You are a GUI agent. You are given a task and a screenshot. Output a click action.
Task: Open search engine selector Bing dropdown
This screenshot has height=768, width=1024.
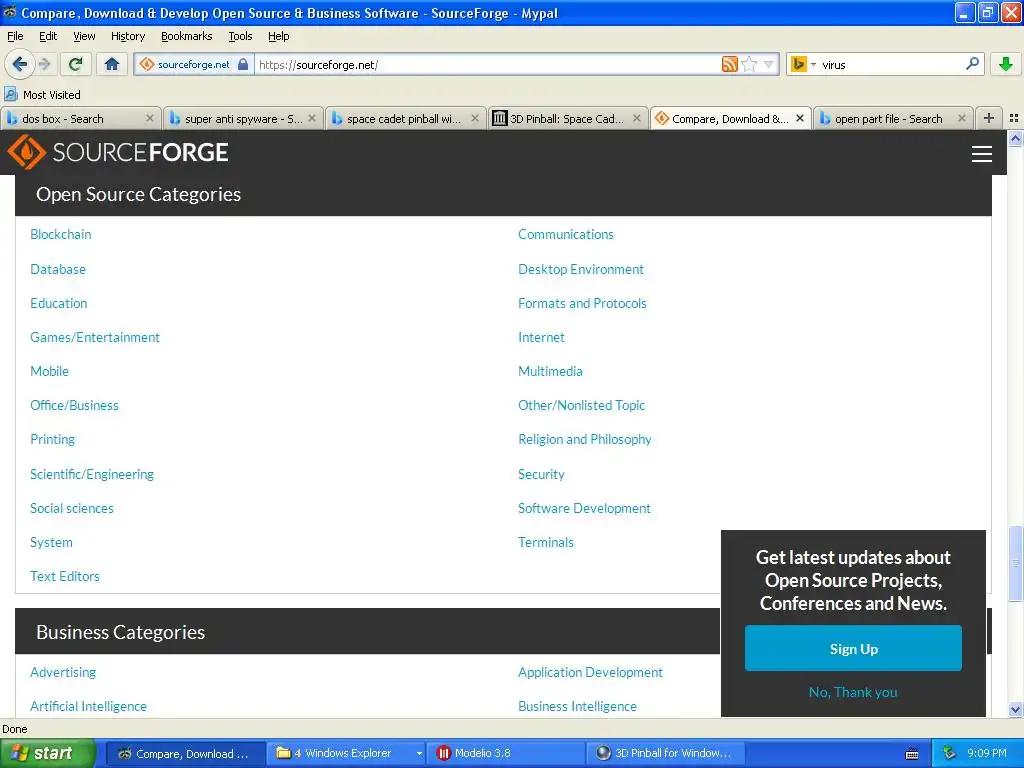(x=803, y=64)
